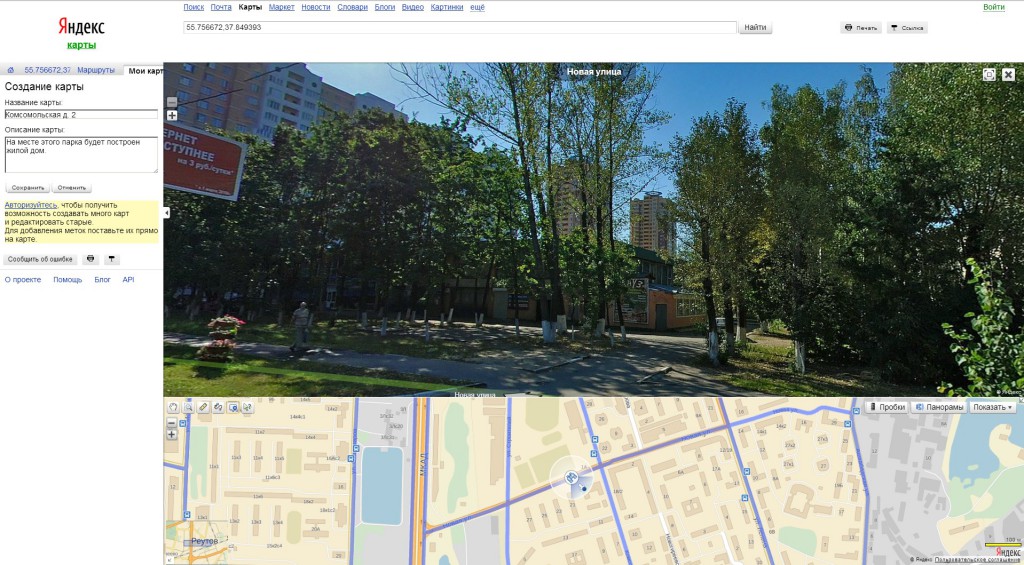Focus the coordinates search field

point(460,27)
